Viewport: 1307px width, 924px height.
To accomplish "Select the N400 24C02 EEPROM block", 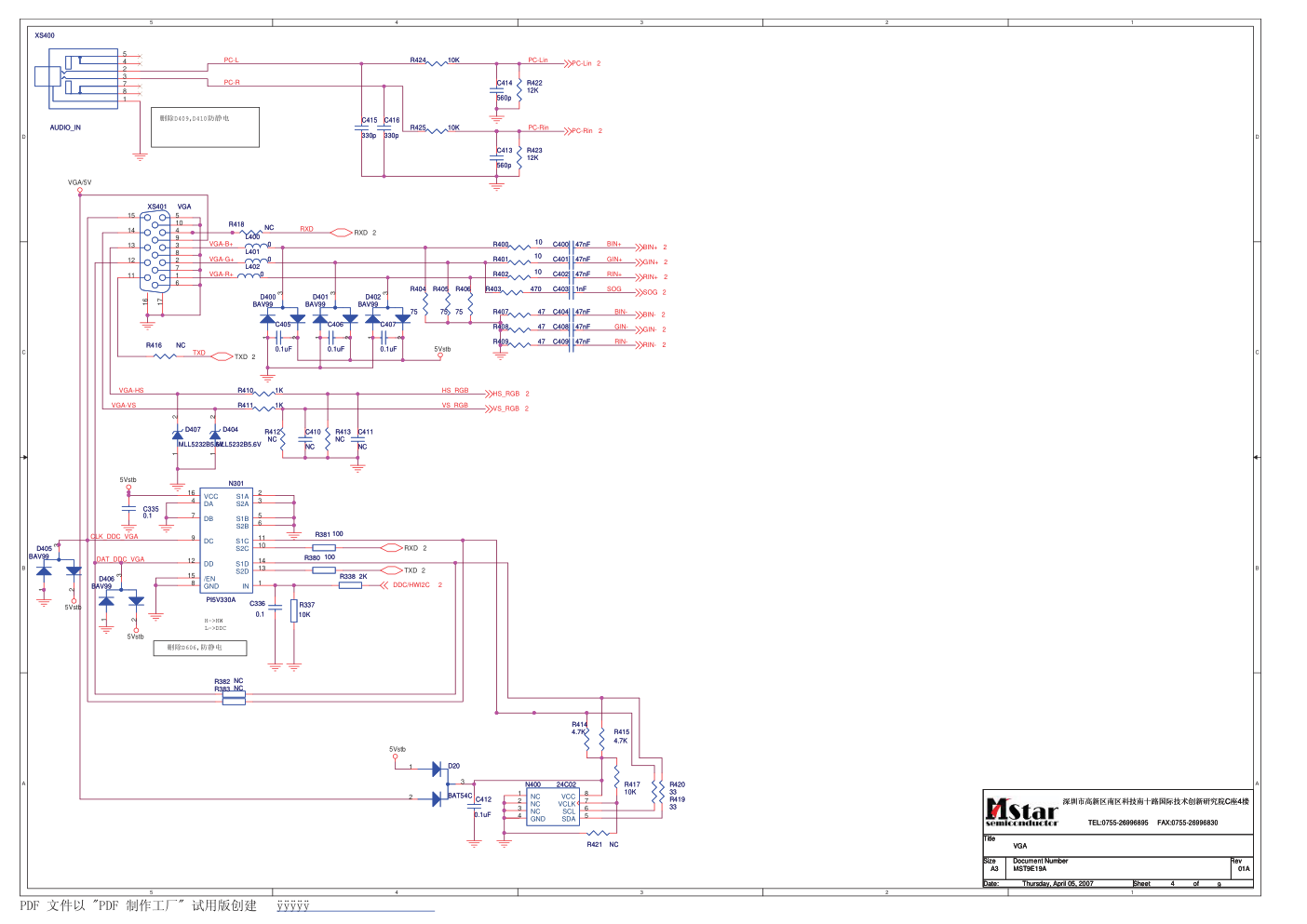I will point(553,807).
